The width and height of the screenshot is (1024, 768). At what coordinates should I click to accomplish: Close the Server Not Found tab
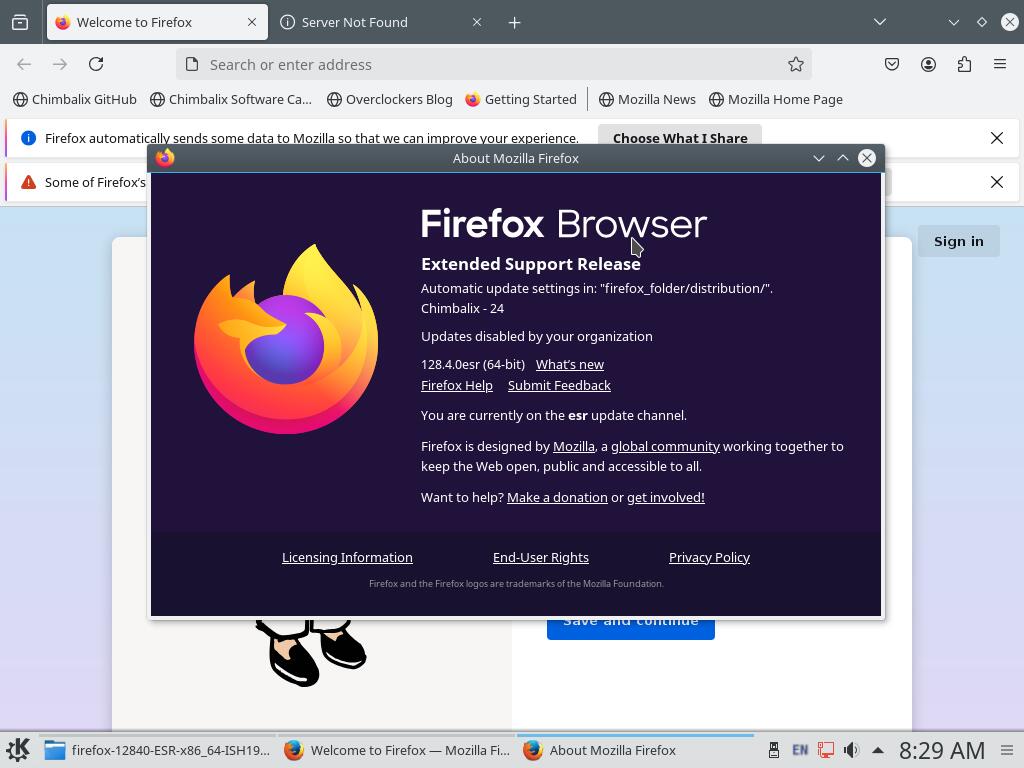tap(477, 22)
